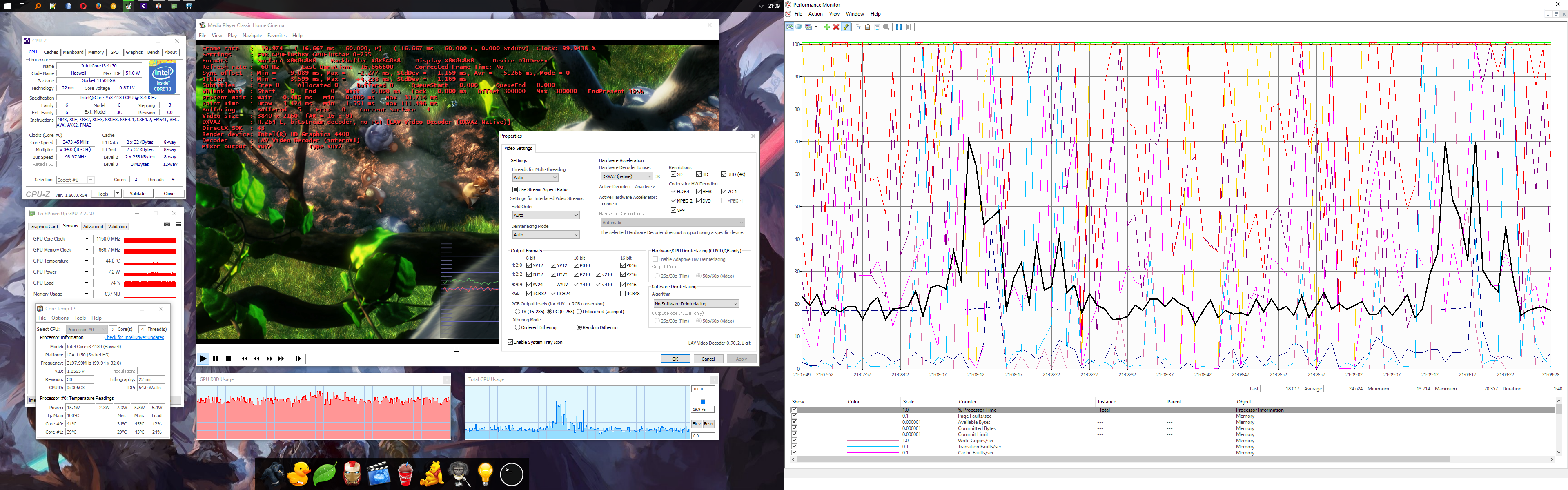The image size is (1568, 490).
Task: Toggle the highlight pencil icon in Performance Monitor
Action: [846, 27]
